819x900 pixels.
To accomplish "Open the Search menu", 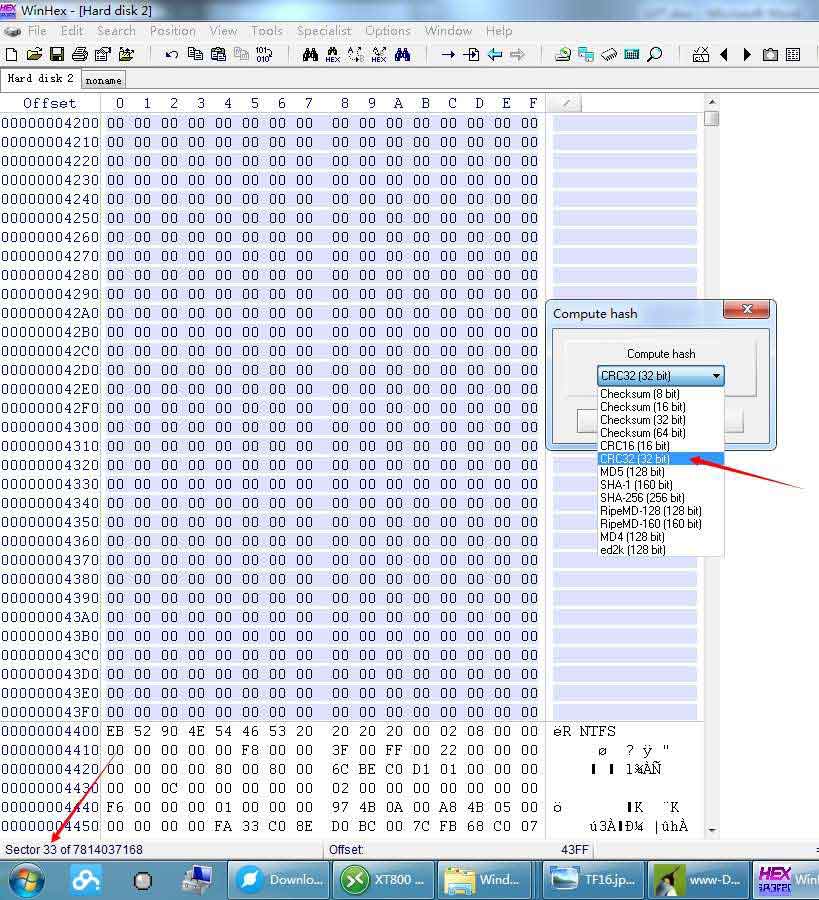I will click(x=116, y=31).
